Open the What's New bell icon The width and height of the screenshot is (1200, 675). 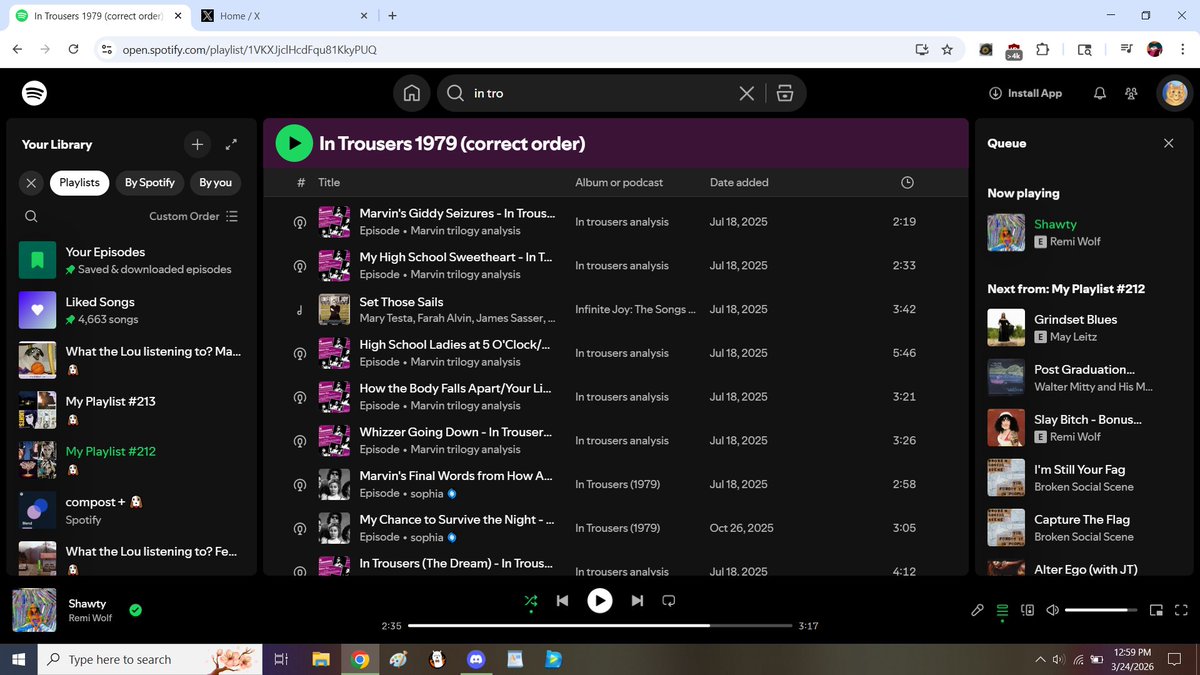click(x=1100, y=93)
